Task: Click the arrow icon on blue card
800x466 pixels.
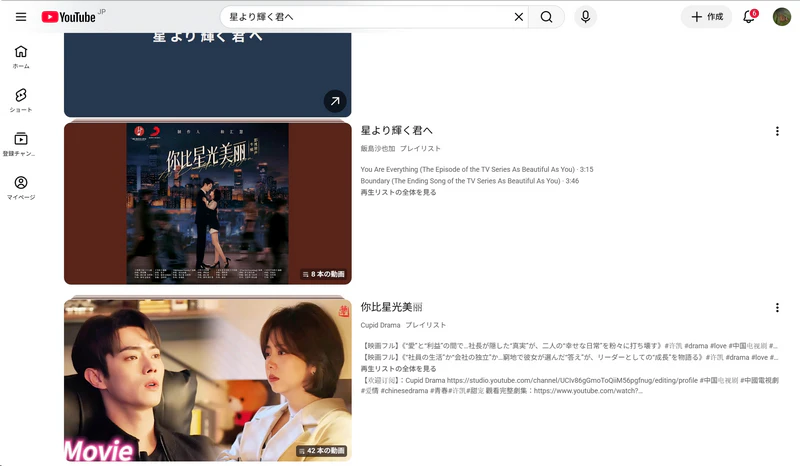Action: click(x=335, y=101)
